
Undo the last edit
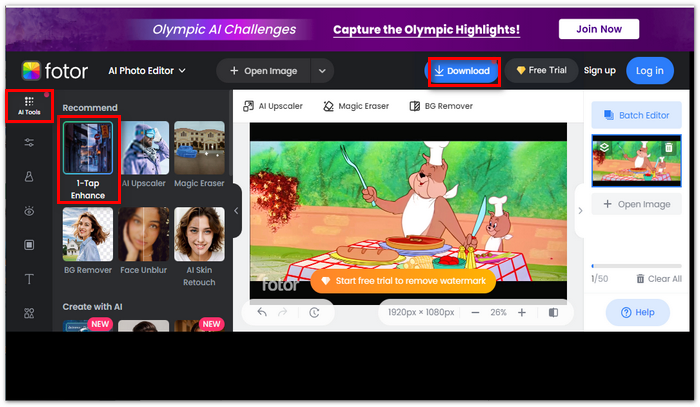262,312
